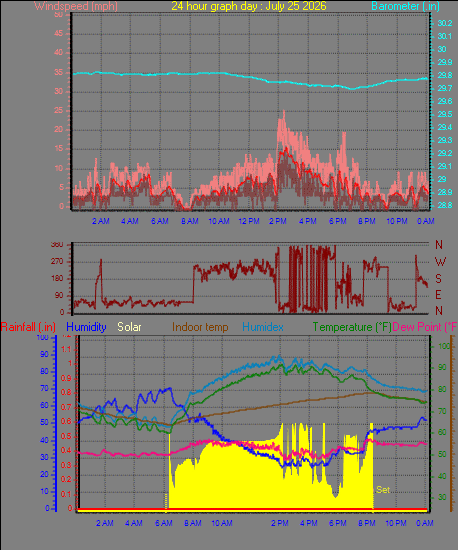
Task: Select the Rainfall (.in) legend label
Action: pos(28,327)
